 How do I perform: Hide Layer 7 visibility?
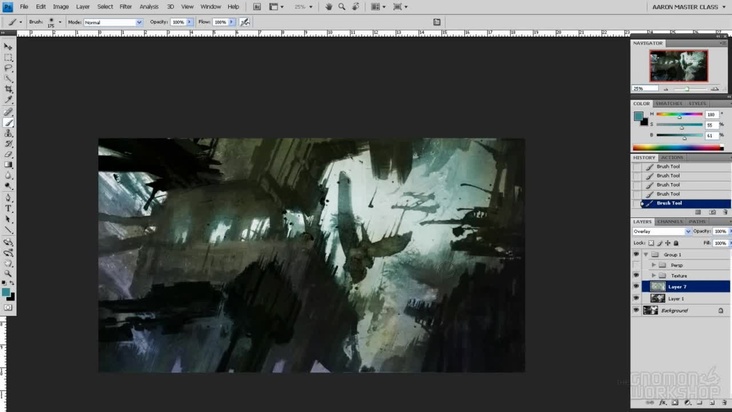tap(636, 286)
